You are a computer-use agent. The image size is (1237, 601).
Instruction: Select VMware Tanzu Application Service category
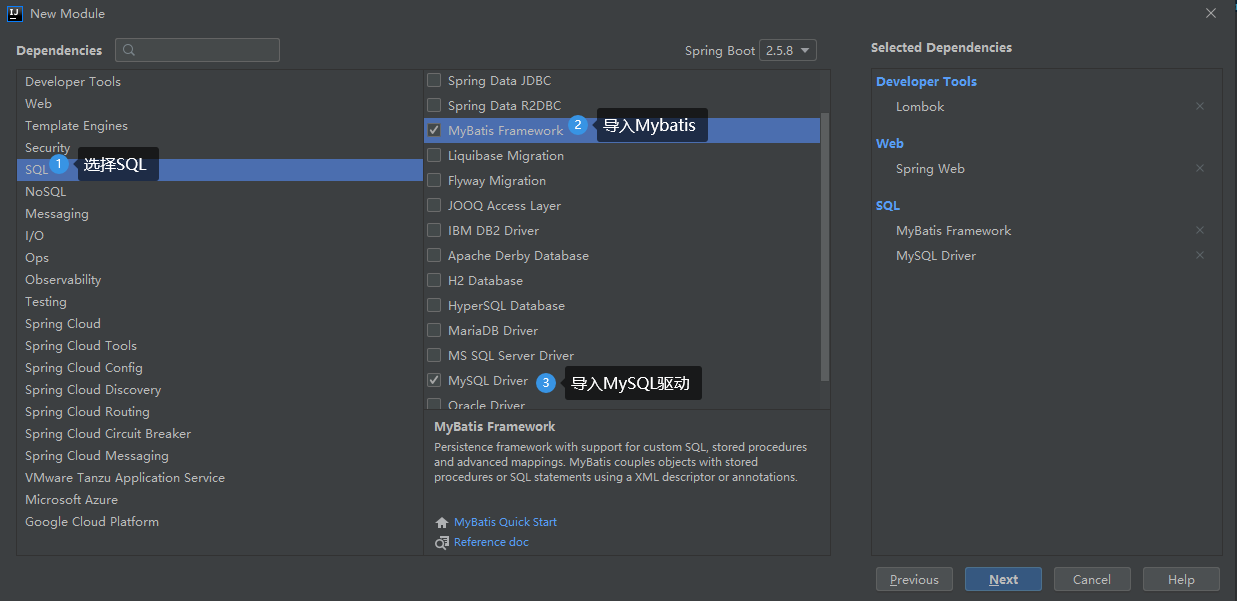click(220, 478)
